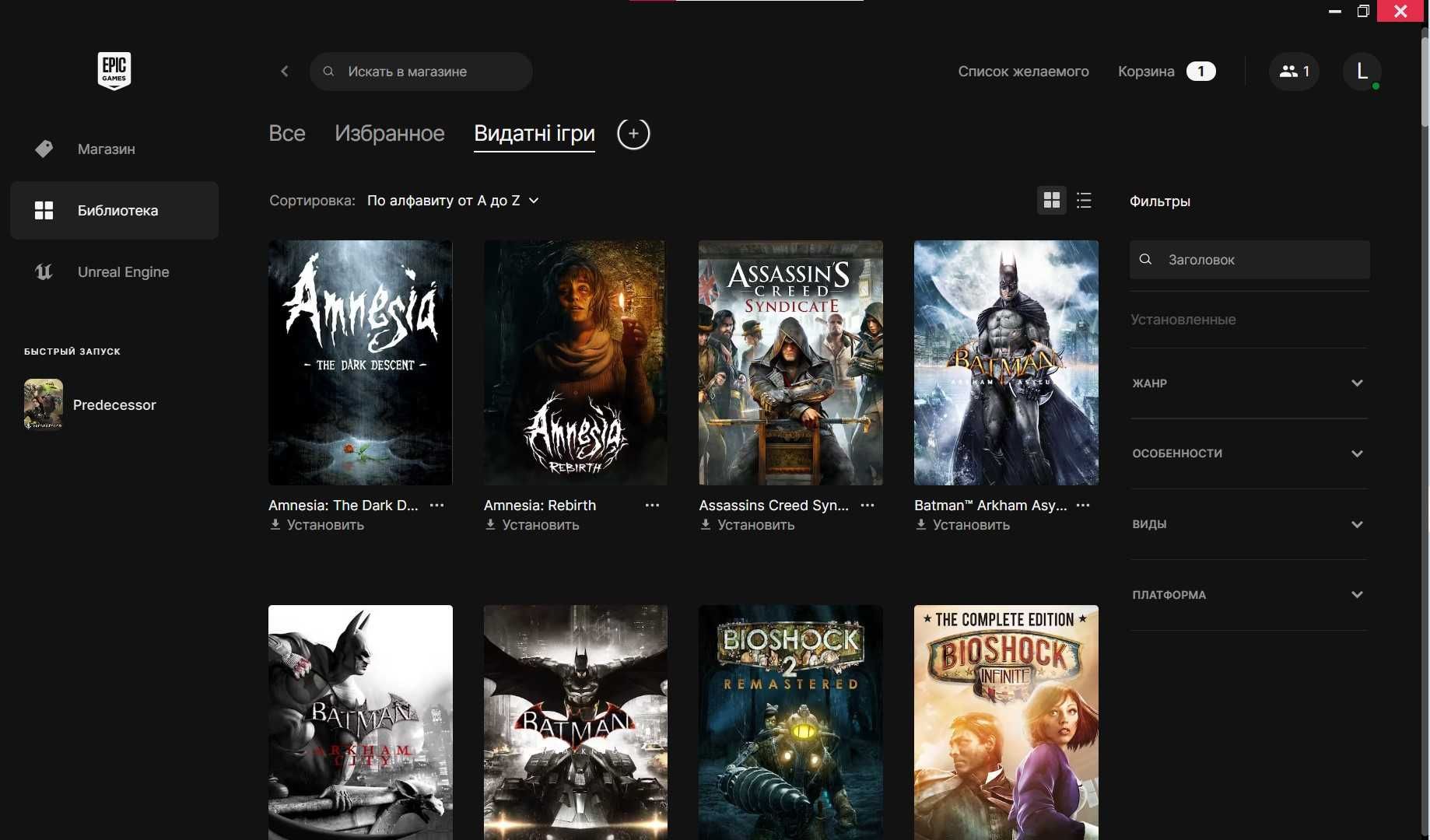
Task: Switch to list view layout
Action: [1084, 201]
